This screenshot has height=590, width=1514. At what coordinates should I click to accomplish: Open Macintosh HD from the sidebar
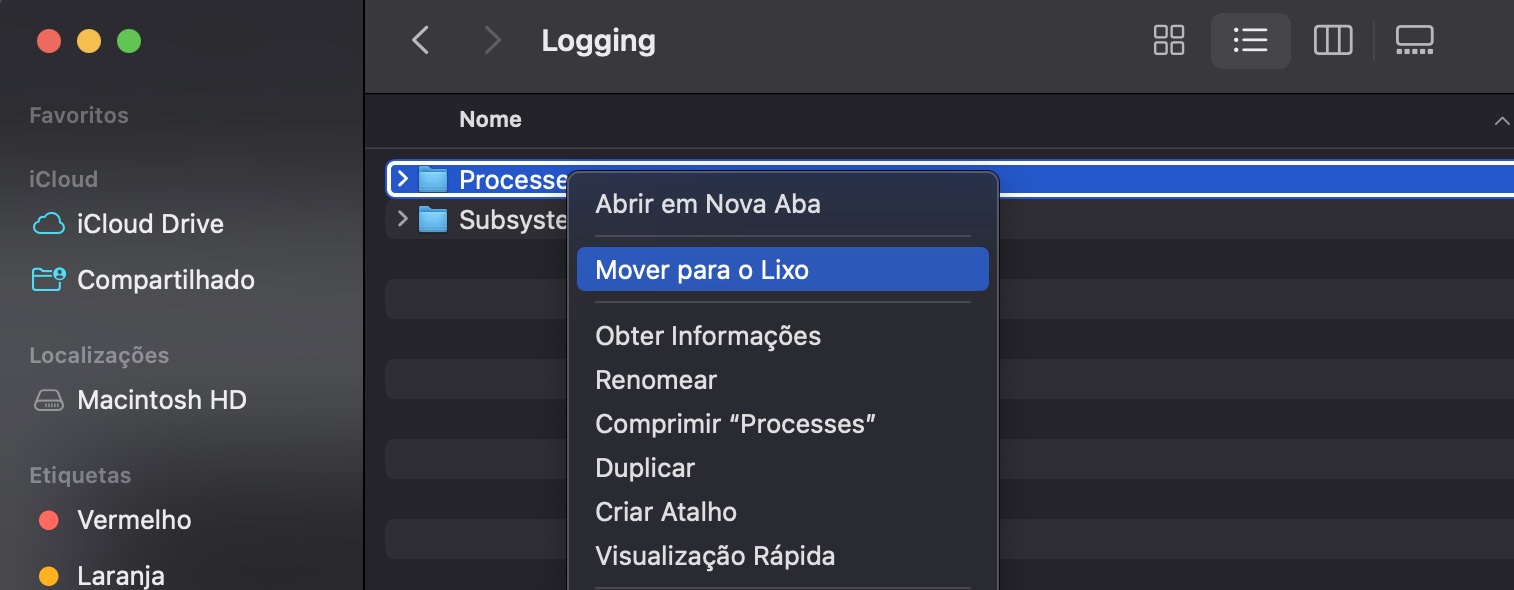tap(162, 400)
